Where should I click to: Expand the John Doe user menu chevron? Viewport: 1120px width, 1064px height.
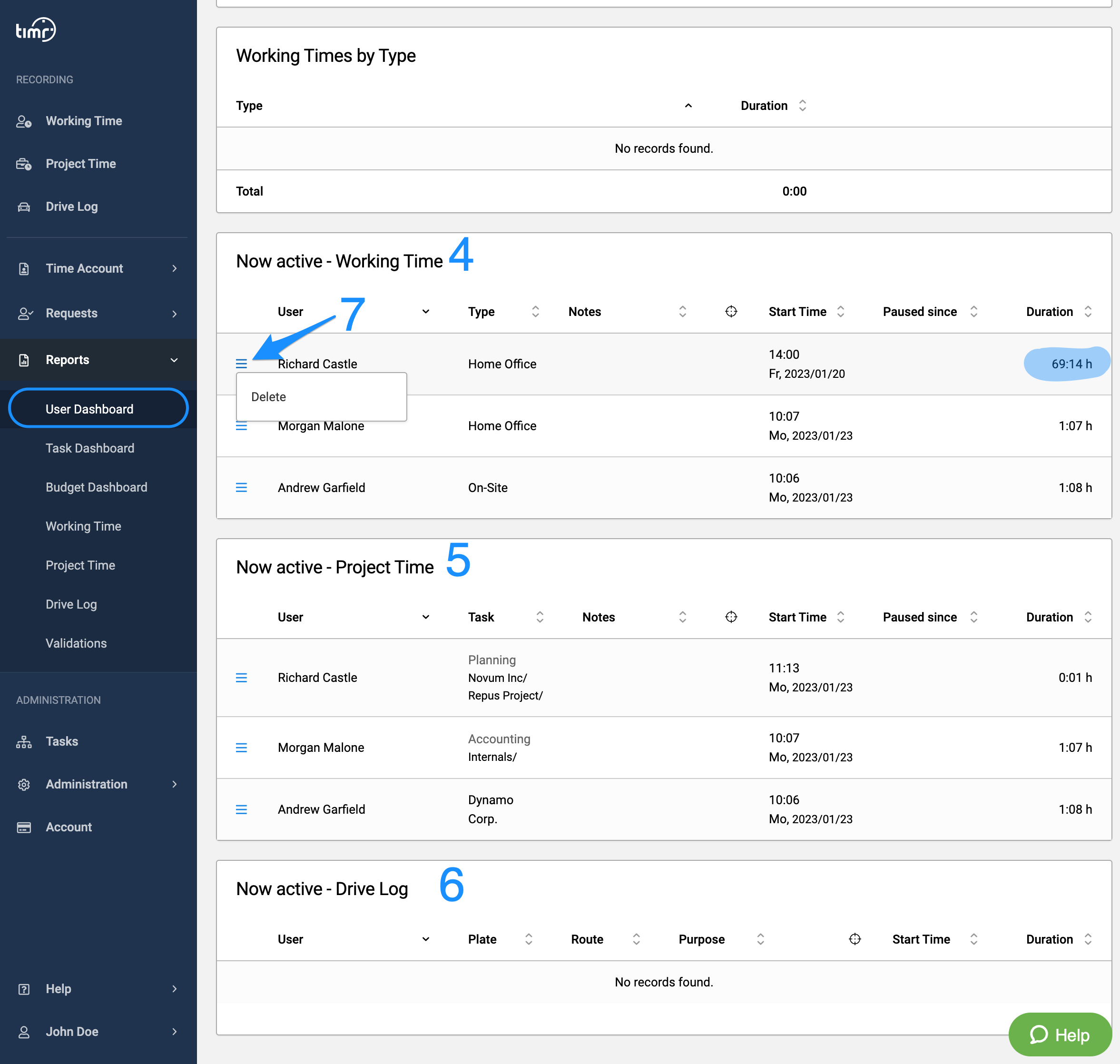coord(174,1032)
